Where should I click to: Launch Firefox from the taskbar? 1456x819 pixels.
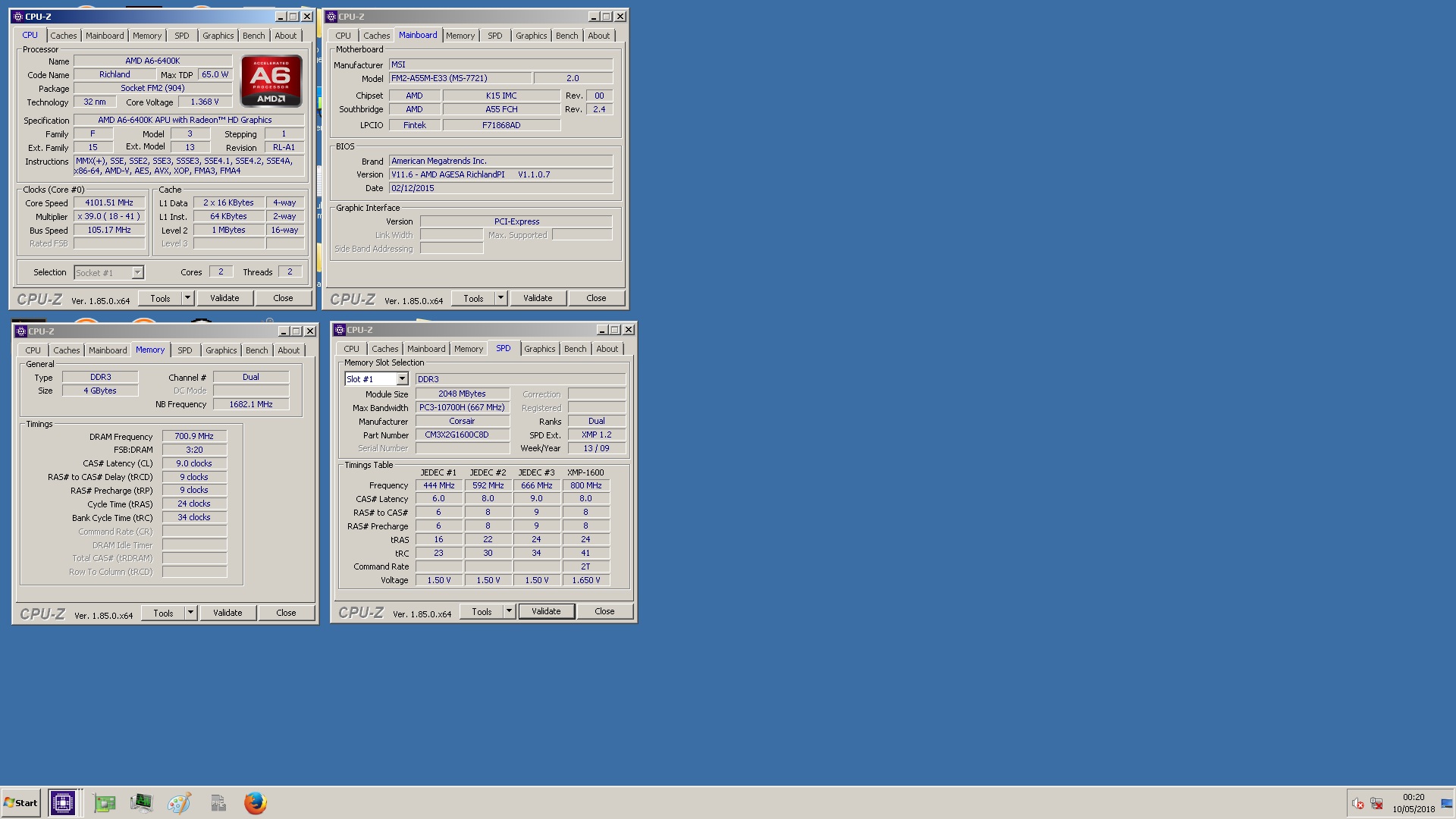coord(256,803)
